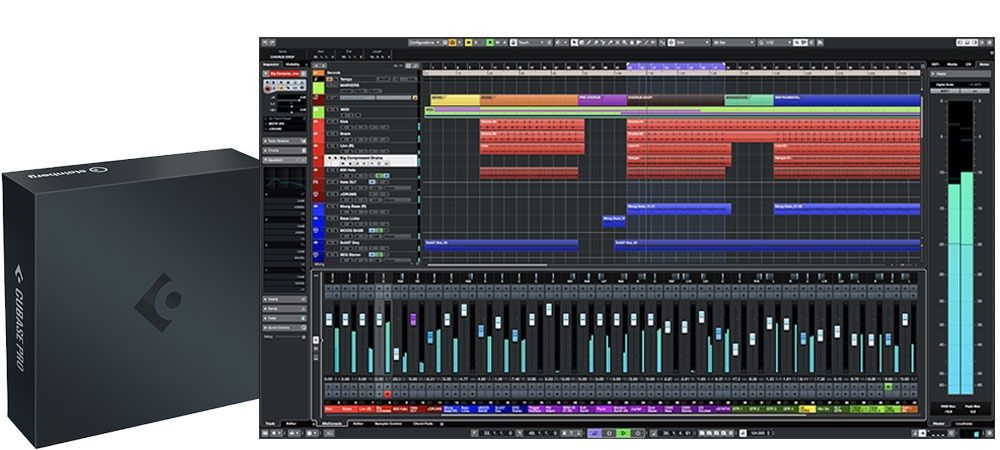
Task: Click the lit green button on the MixConsole channel
Action: pos(888,386)
